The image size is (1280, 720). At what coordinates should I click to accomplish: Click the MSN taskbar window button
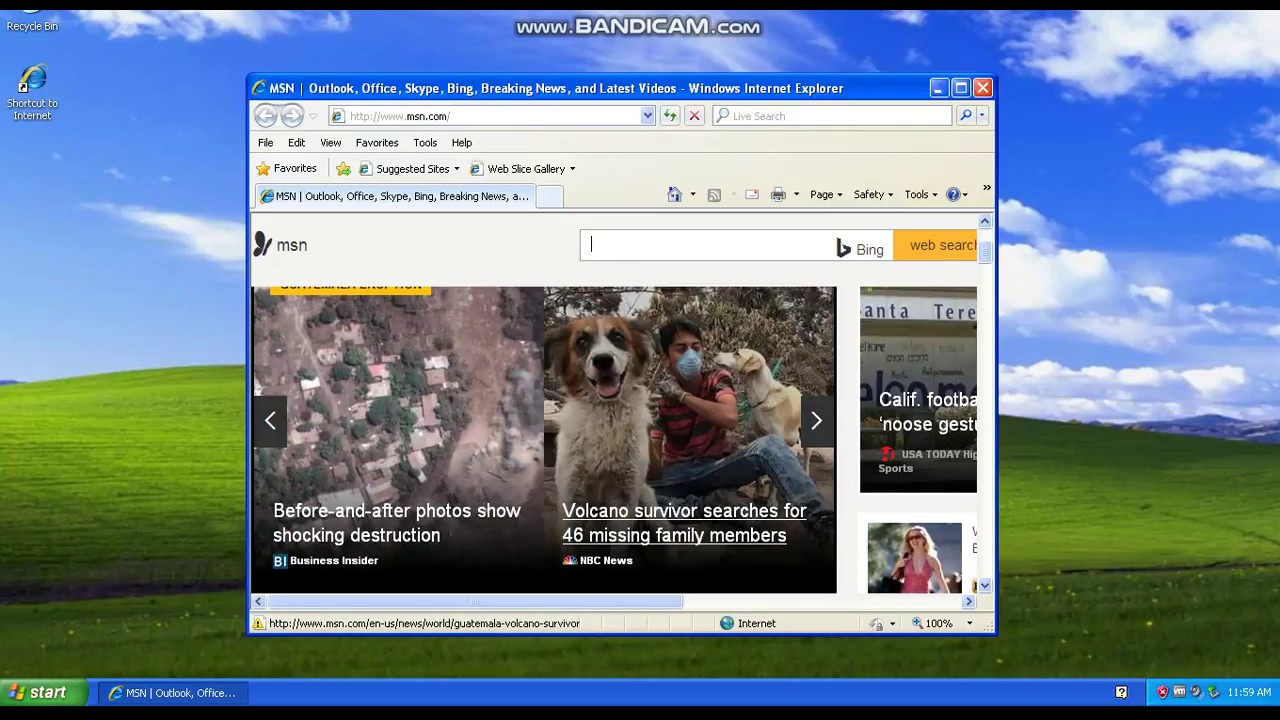(172, 692)
